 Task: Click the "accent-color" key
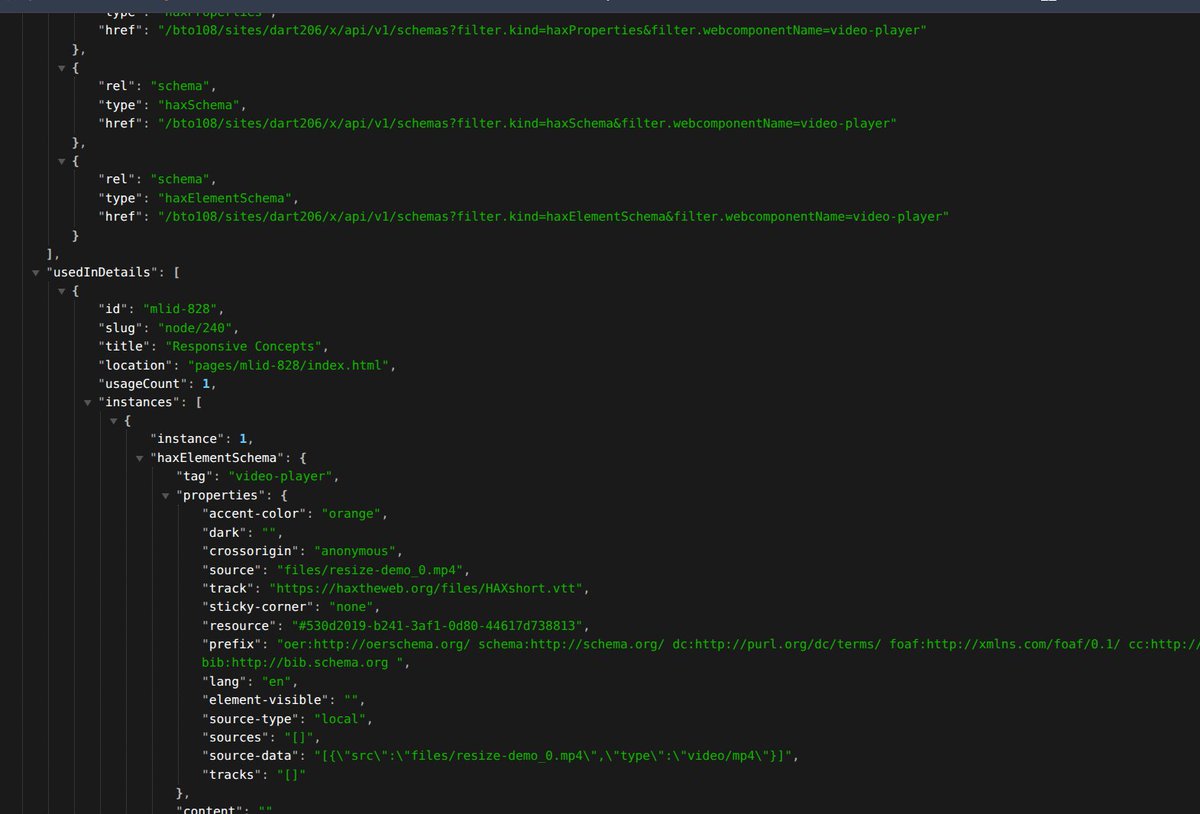tap(254, 513)
